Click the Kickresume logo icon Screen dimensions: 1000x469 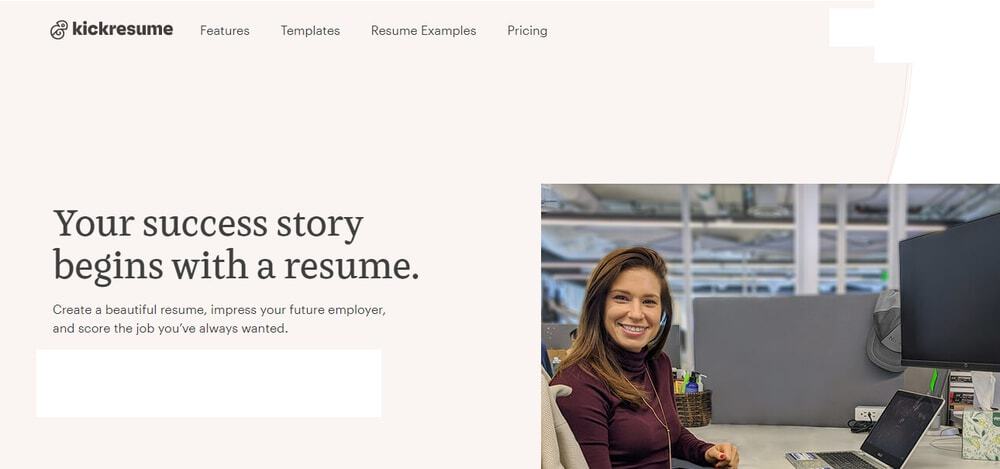click(59, 30)
